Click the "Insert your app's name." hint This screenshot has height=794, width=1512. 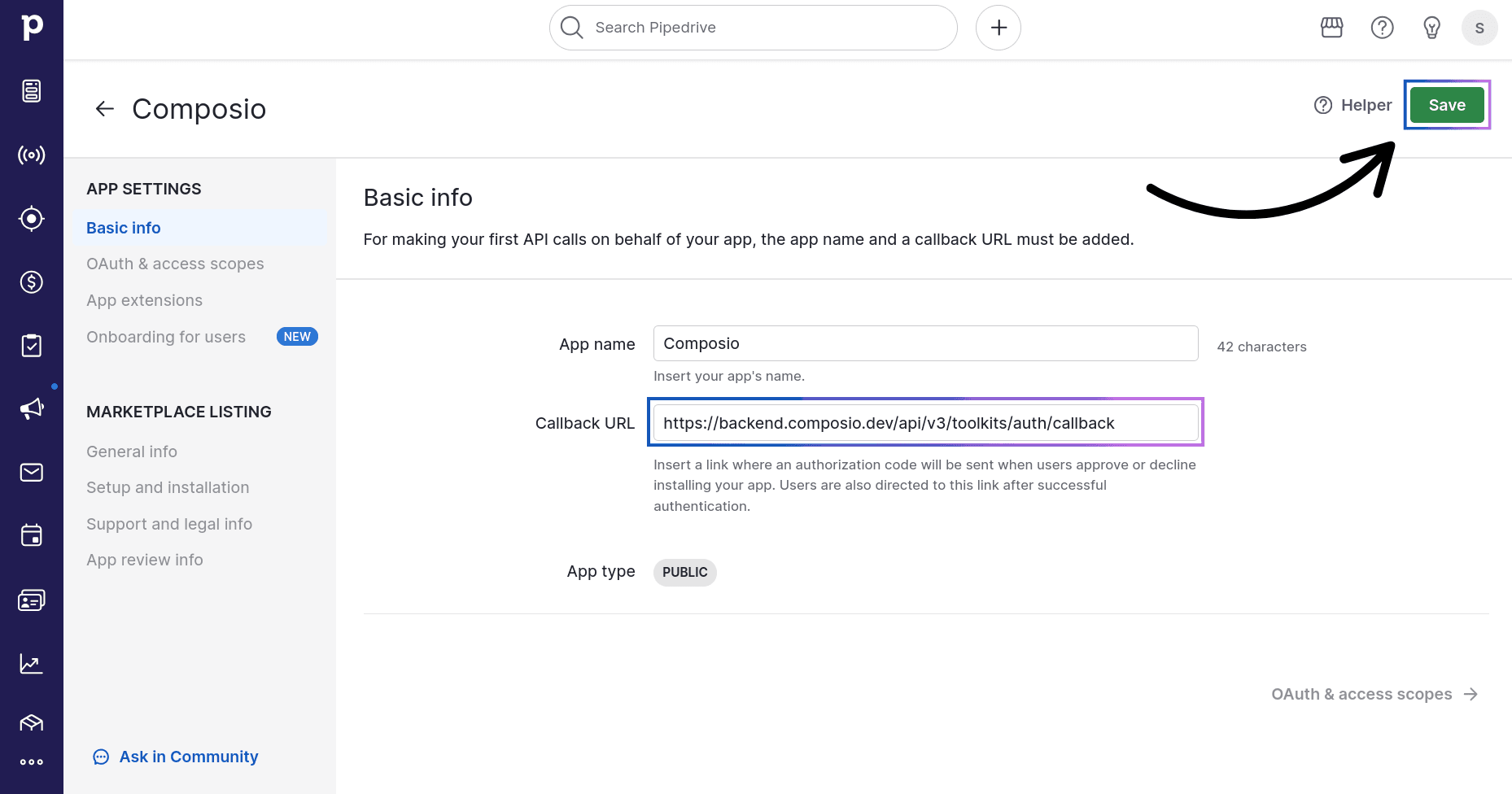click(729, 376)
